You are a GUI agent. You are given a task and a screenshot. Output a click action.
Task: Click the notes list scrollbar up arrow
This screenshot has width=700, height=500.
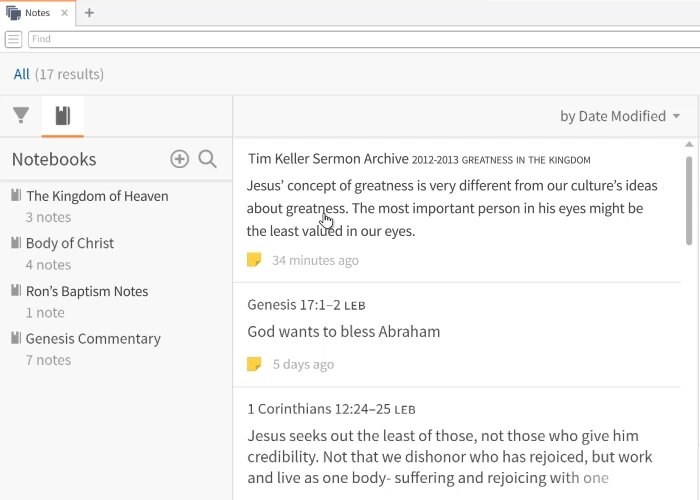689,144
